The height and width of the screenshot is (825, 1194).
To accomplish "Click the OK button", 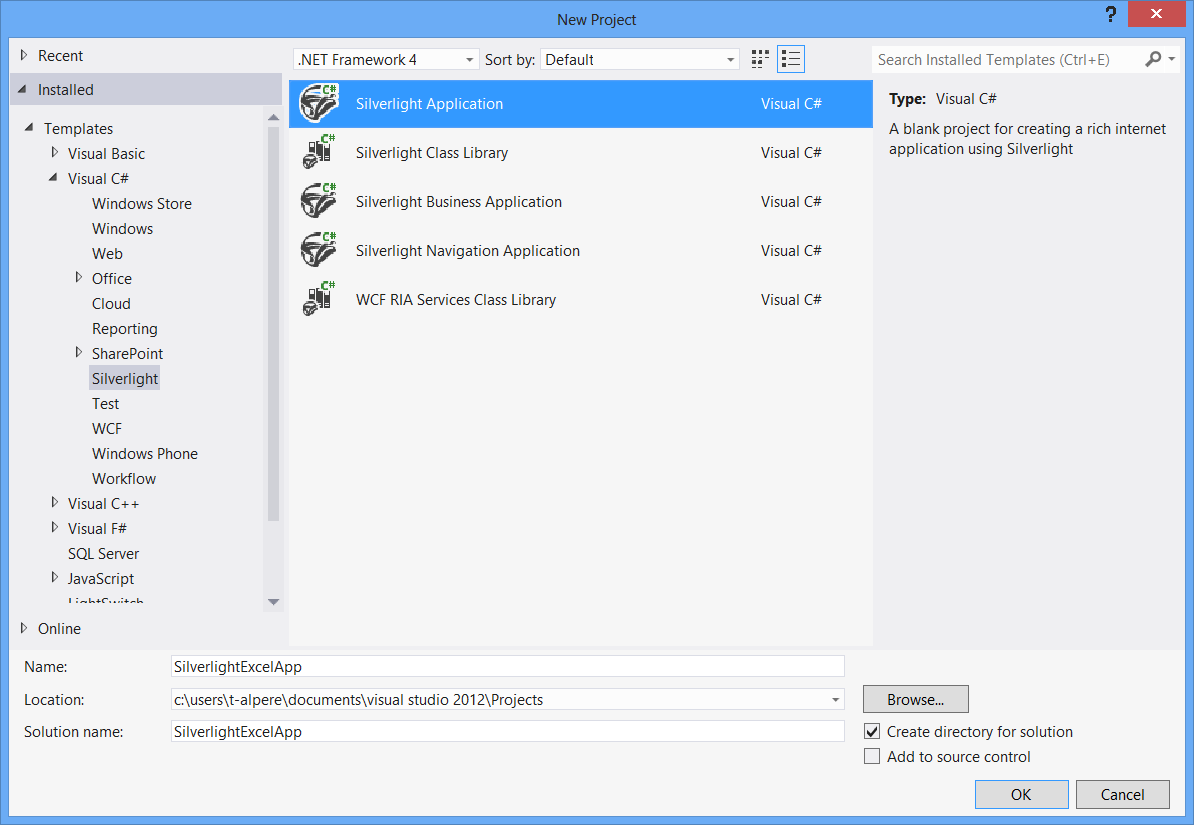I will (x=1021, y=795).
